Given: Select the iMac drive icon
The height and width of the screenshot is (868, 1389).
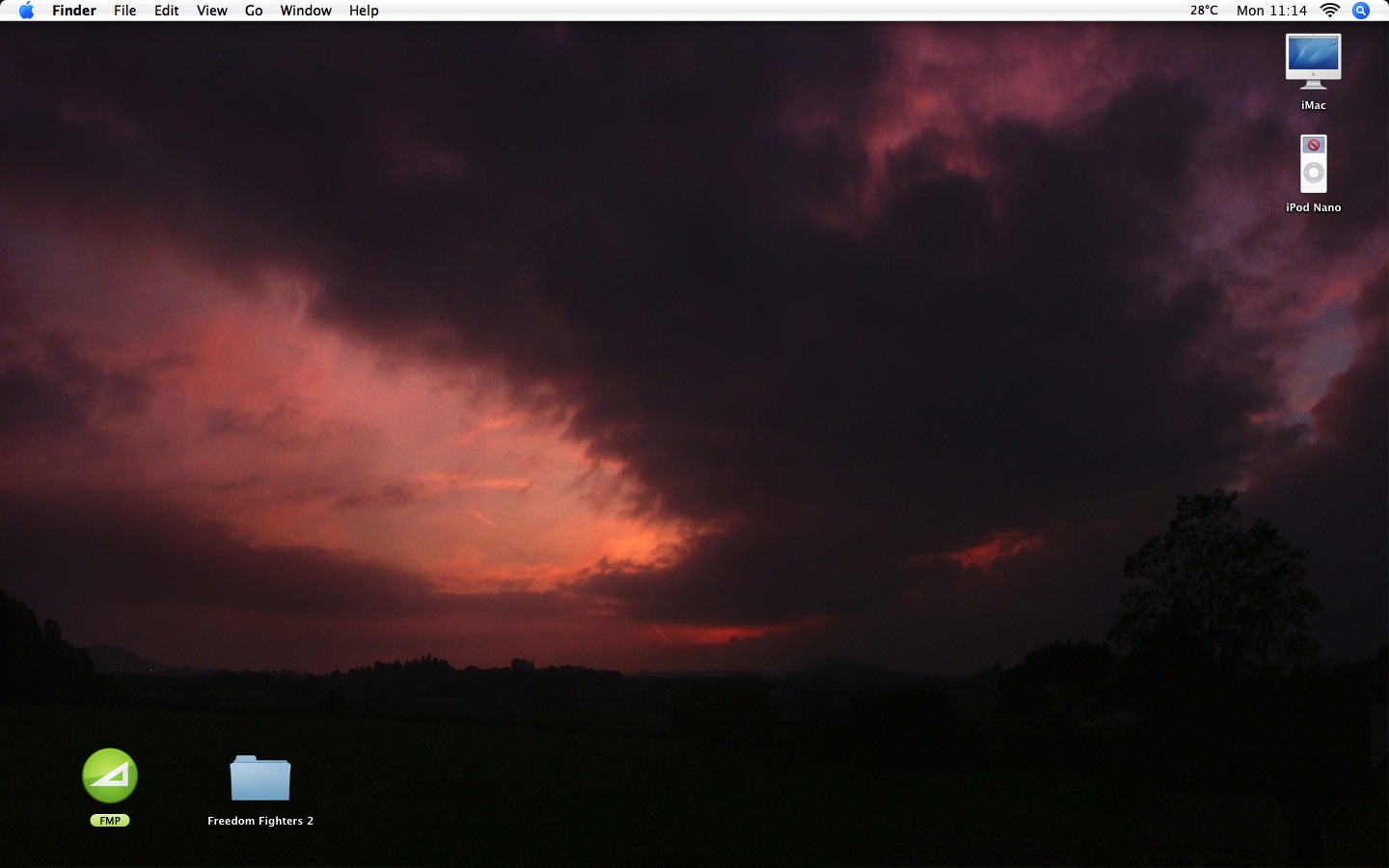Looking at the screenshot, I should 1313,62.
